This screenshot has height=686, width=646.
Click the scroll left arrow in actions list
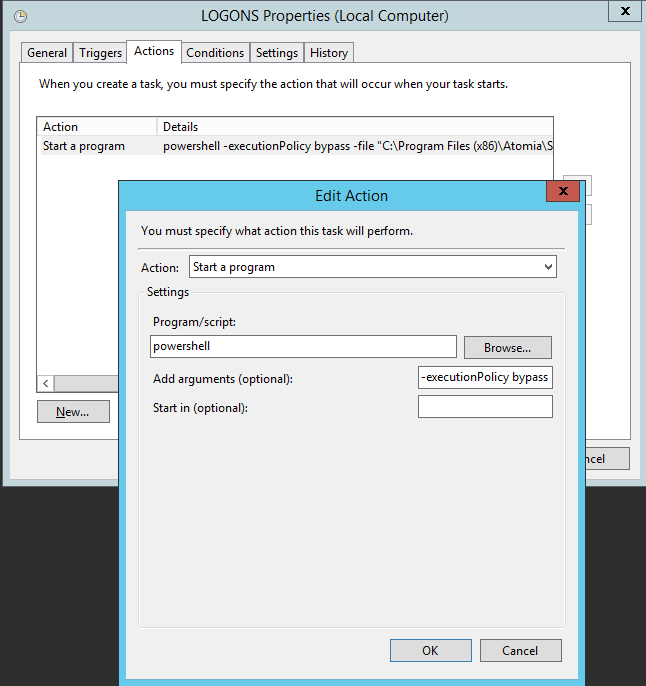[46, 384]
